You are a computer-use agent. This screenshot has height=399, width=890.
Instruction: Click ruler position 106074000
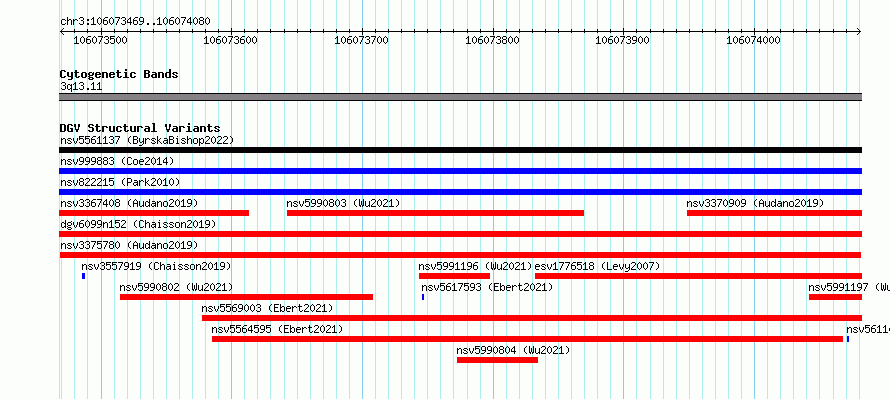[x=753, y=40]
